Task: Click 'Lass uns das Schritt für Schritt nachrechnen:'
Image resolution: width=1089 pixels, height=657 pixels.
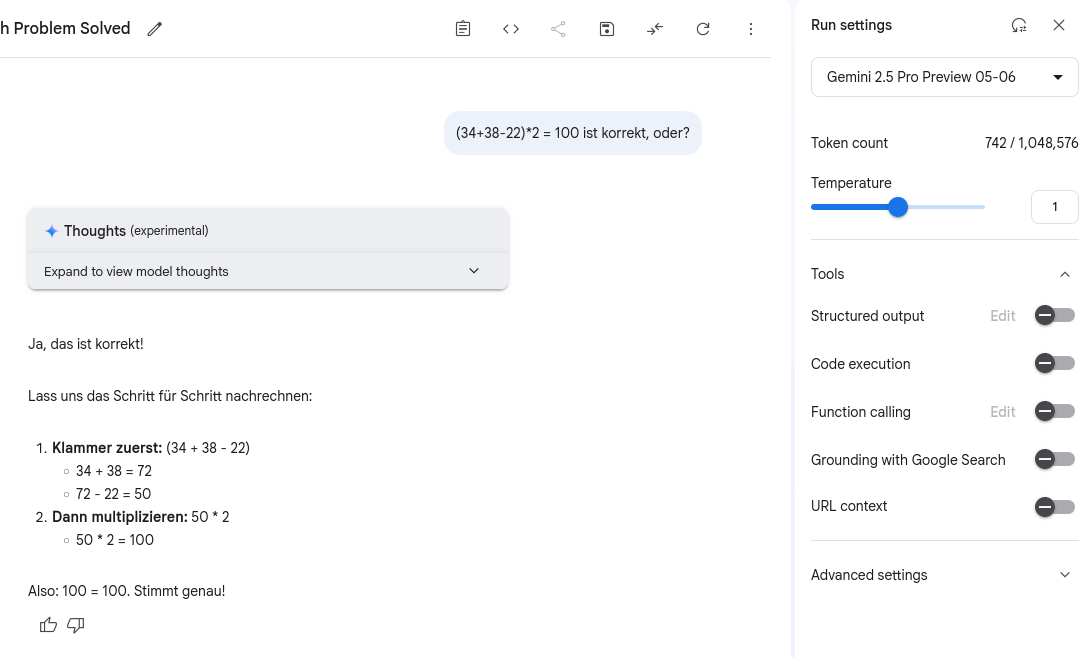Action: [x=170, y=396]
